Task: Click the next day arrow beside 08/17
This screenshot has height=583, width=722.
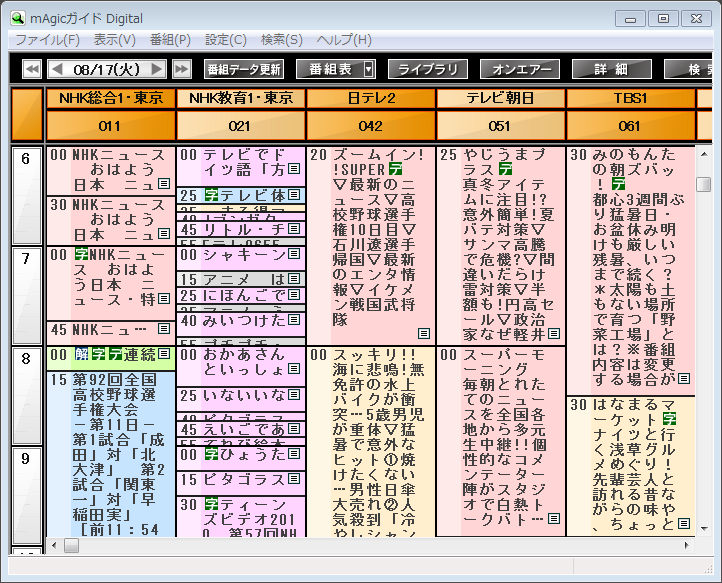Action: pos(156,69)
